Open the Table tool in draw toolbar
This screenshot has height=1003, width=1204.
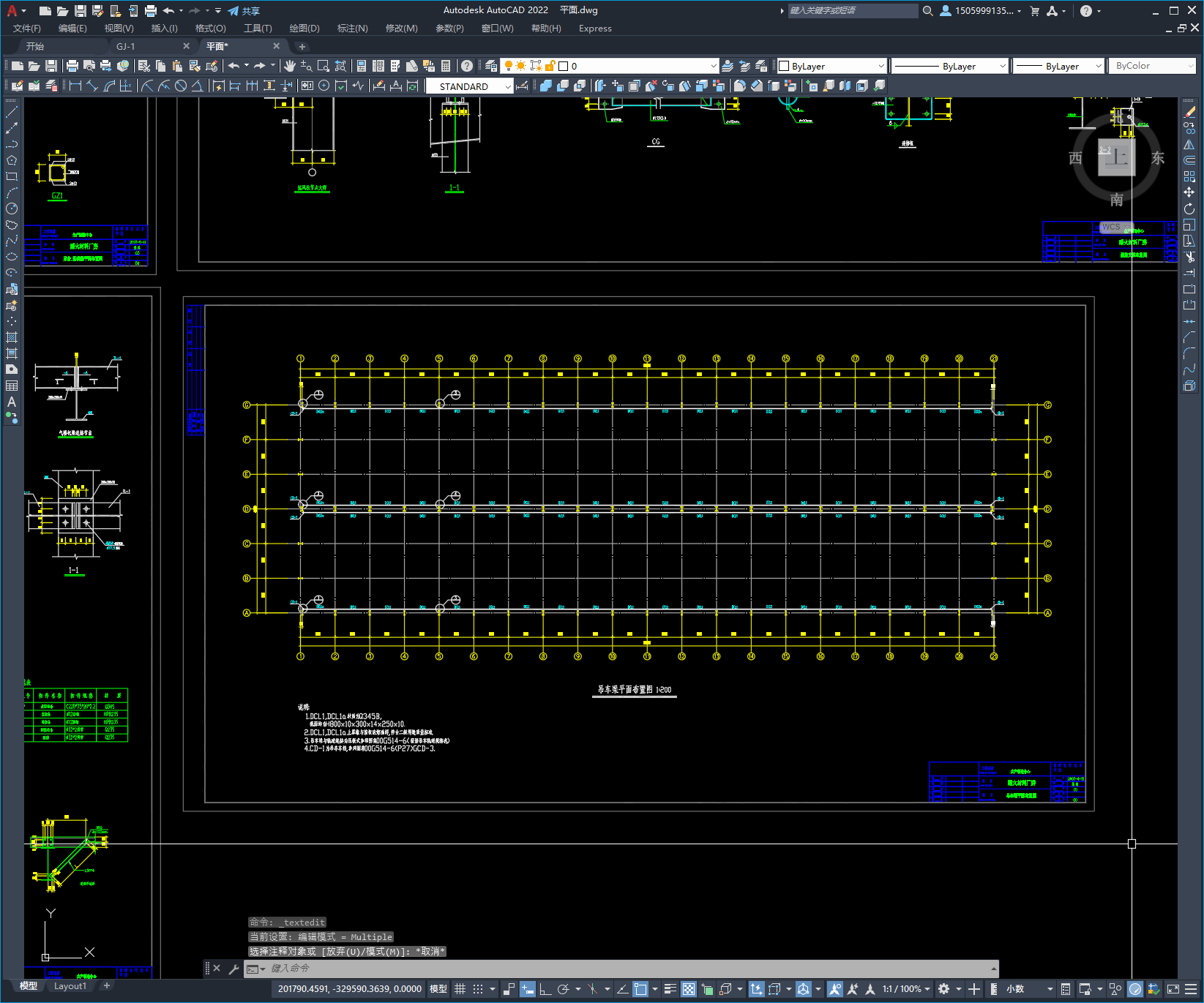[12, 386]
